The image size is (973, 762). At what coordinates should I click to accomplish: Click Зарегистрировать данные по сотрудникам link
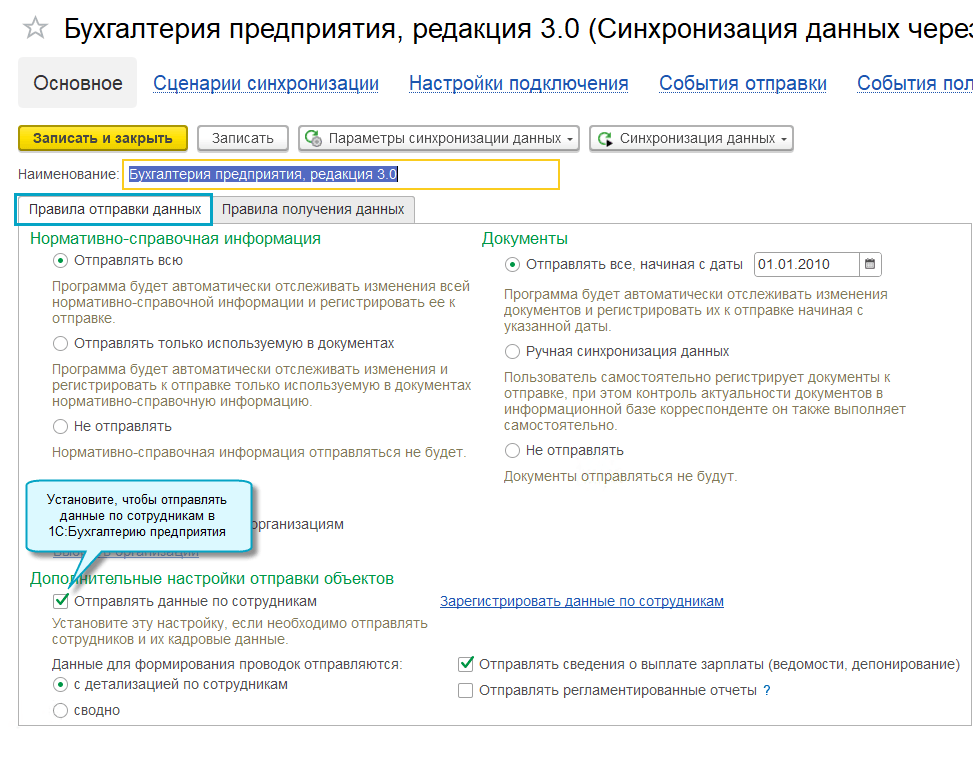581,601
